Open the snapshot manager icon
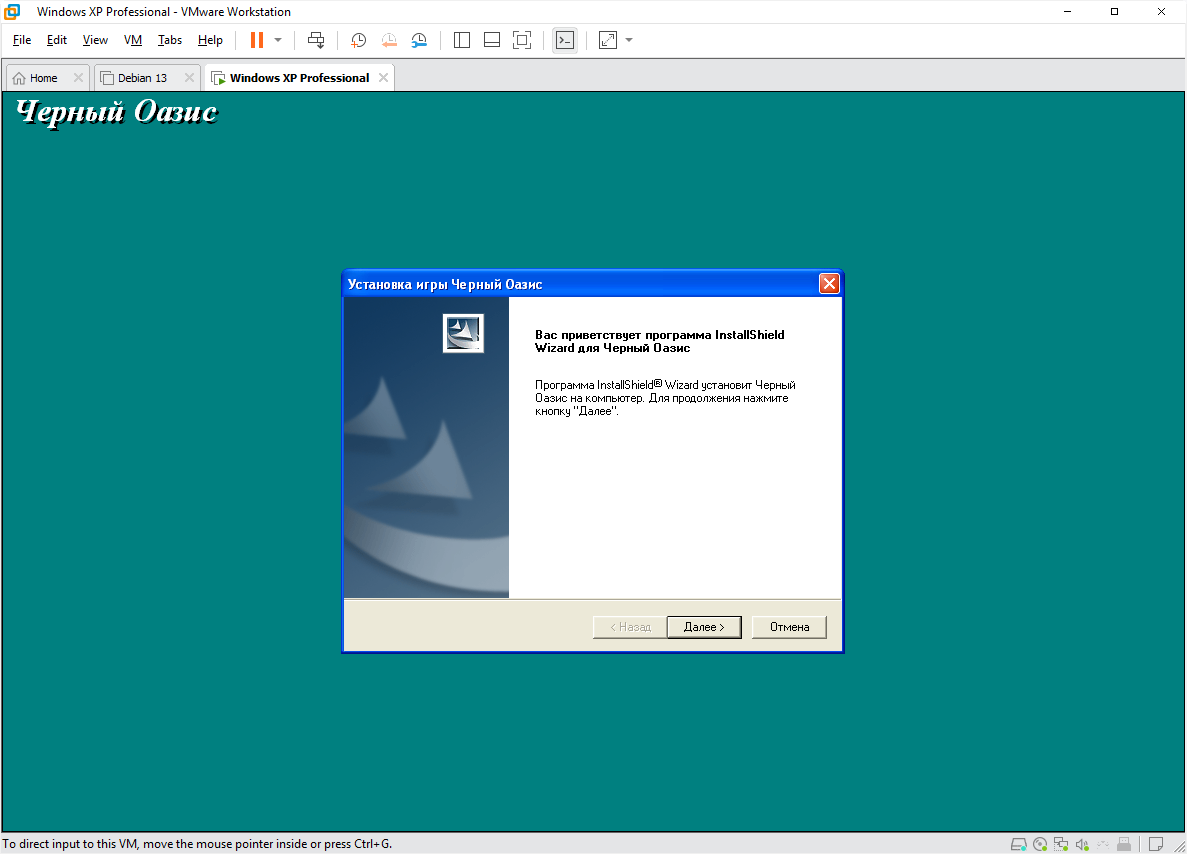The height and width of the screenshot is (854, 1187). 420,40
